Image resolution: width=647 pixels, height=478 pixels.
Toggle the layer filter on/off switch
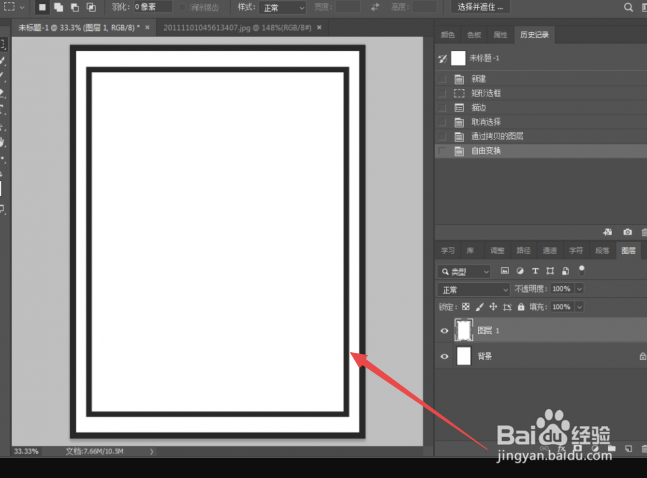581,270
